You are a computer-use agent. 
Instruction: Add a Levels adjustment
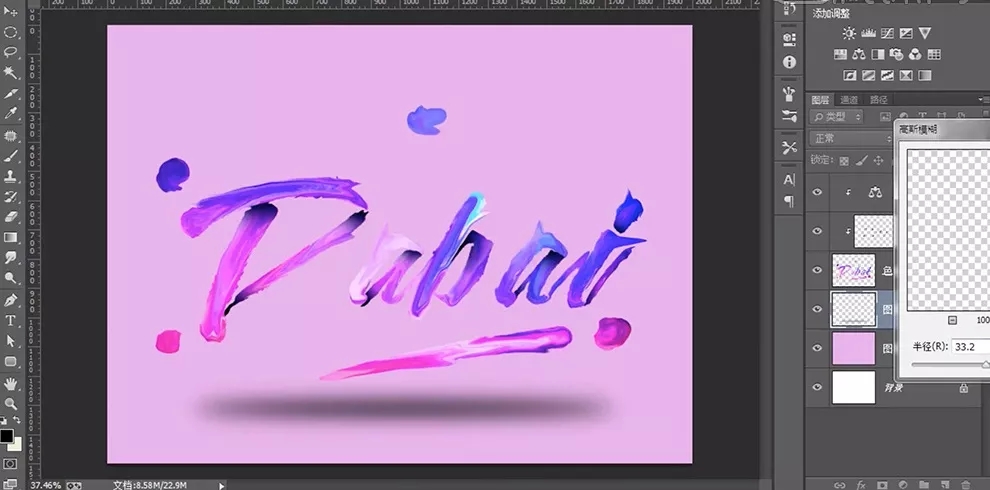click(x=868, y=33)
